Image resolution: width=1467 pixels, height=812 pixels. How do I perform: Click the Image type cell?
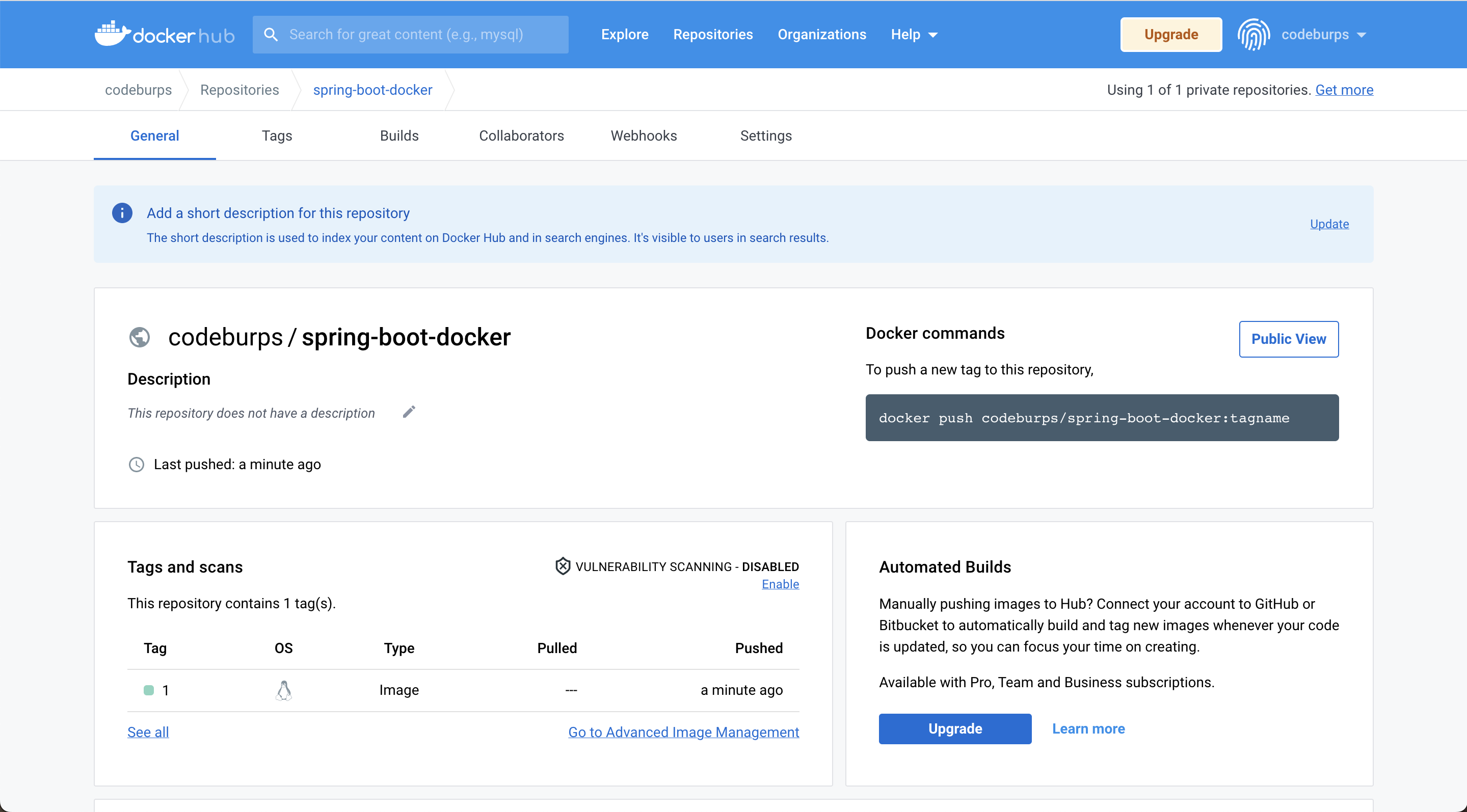pos(399,690)
